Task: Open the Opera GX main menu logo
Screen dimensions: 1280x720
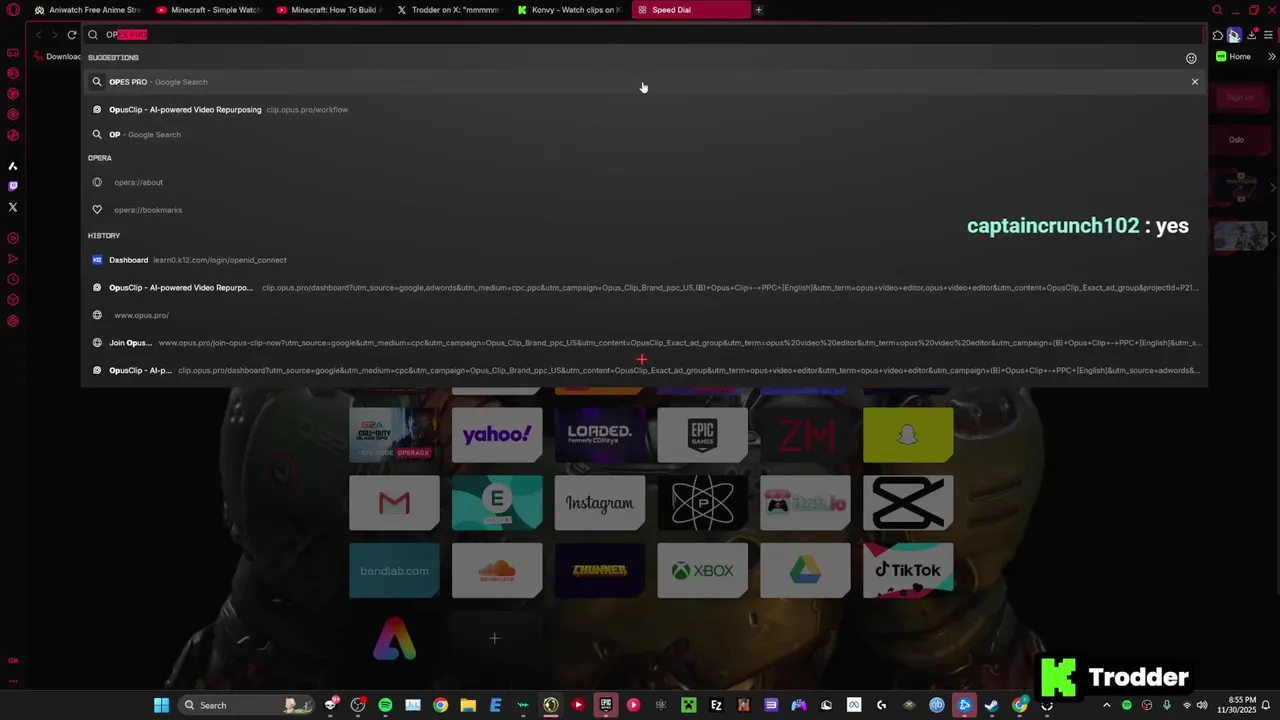Action: [x=13, y=10]
